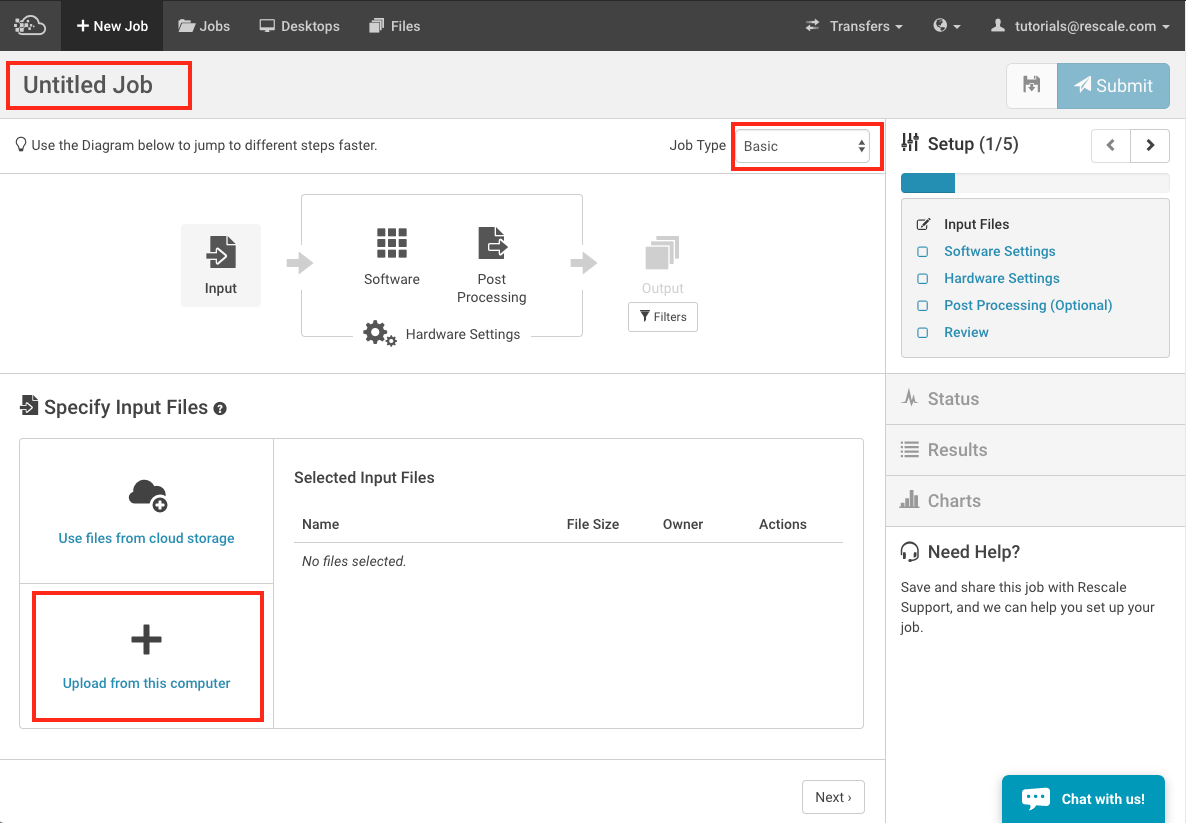Expand the Transfers dropdown menu
Image resolution: width=1186 pixels, height=823 pixels.
(855, 26)
